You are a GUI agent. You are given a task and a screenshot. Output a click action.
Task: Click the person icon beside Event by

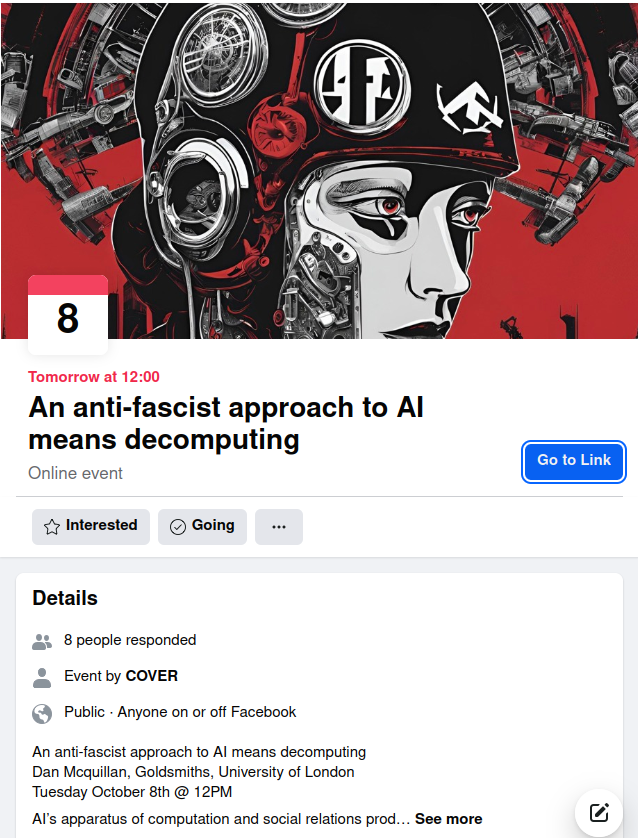42,677
